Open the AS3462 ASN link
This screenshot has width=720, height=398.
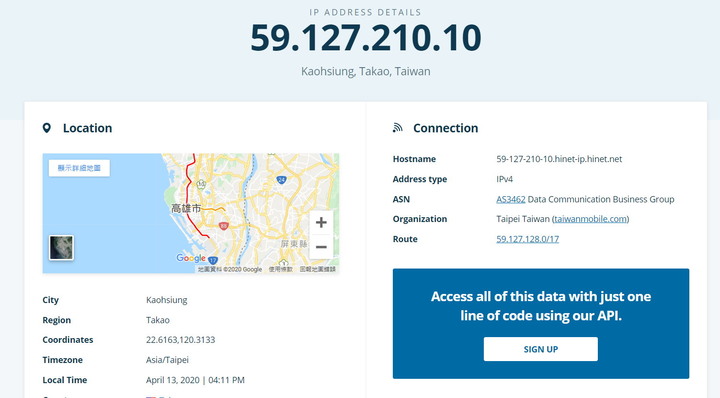511,199
